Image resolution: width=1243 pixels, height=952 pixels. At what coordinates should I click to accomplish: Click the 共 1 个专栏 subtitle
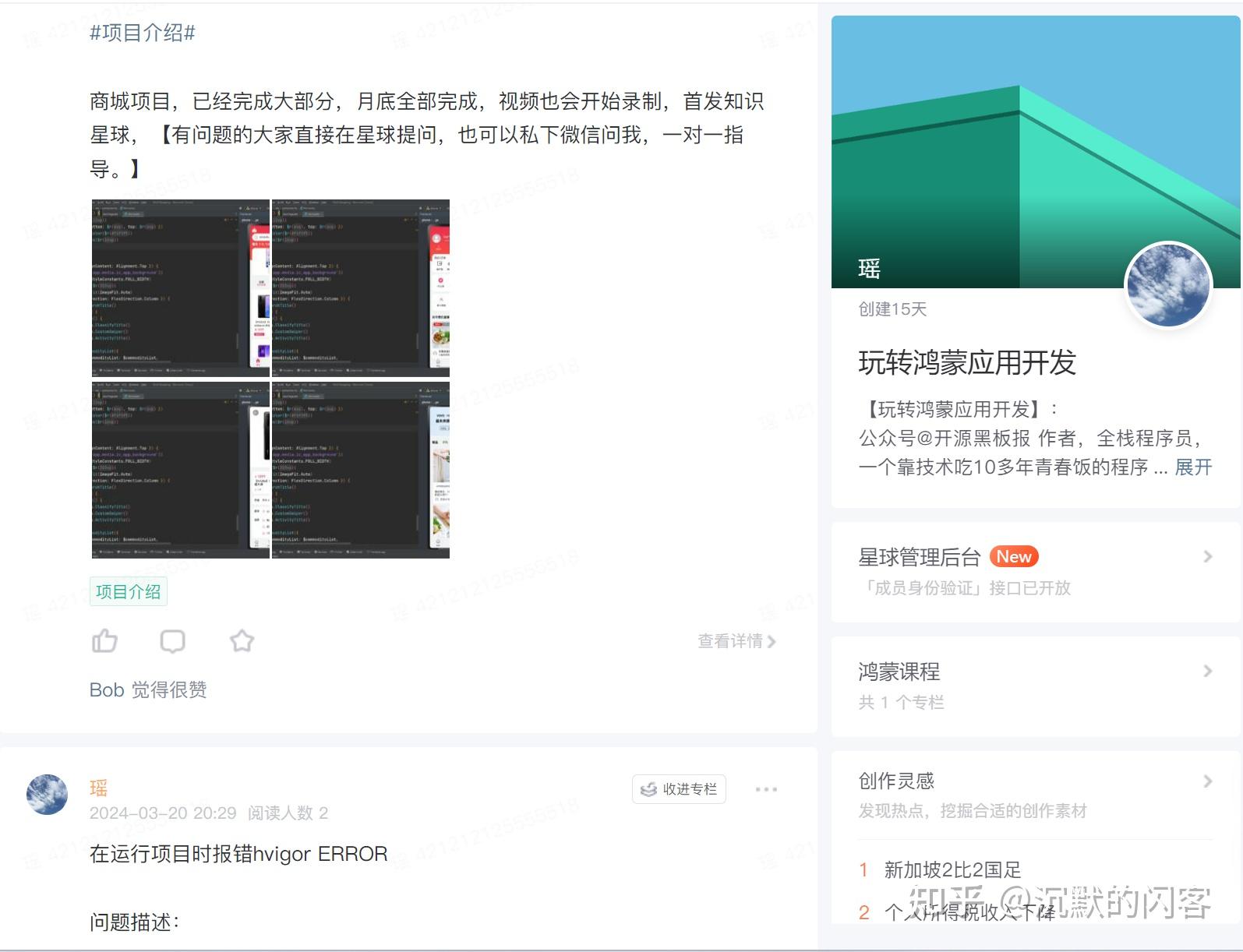pyautogui.click(x=901, y=703)
